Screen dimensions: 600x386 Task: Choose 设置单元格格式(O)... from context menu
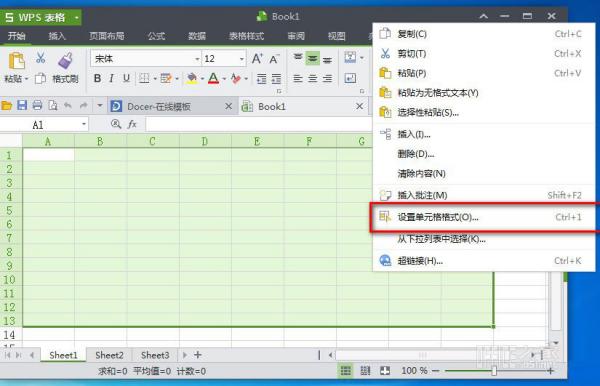pyautogui.click(x=484, y=217)
